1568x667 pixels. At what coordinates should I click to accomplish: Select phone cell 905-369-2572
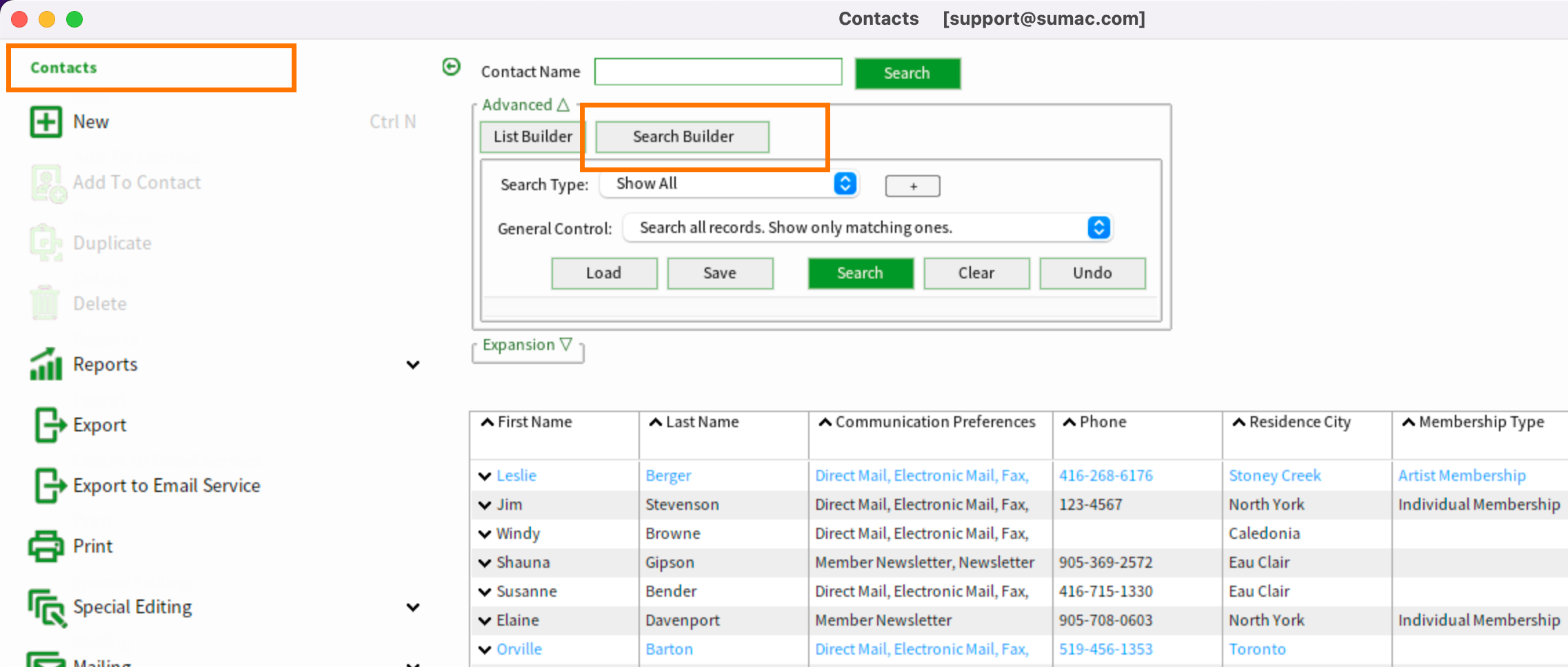click(x=1106, y=562)
